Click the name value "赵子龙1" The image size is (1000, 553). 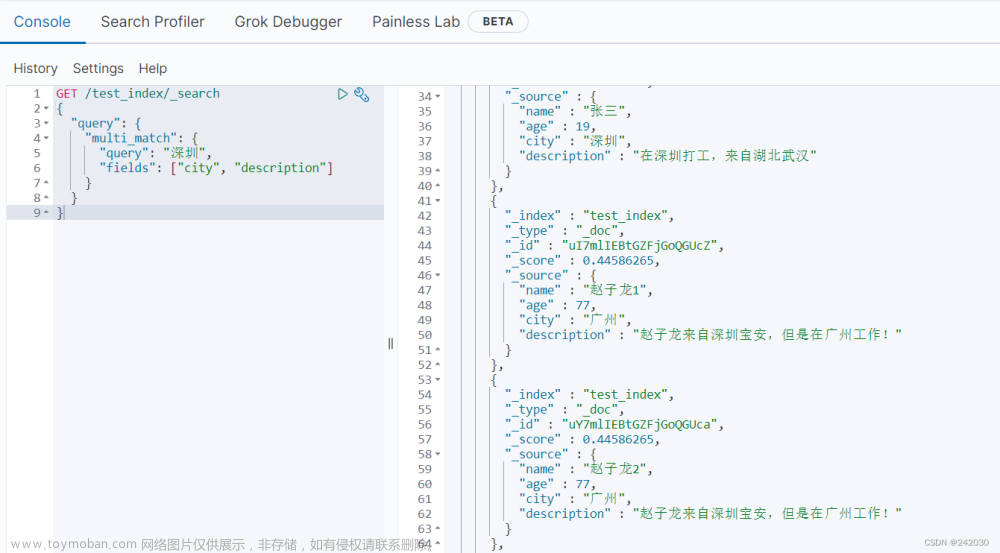pos(614,290)
